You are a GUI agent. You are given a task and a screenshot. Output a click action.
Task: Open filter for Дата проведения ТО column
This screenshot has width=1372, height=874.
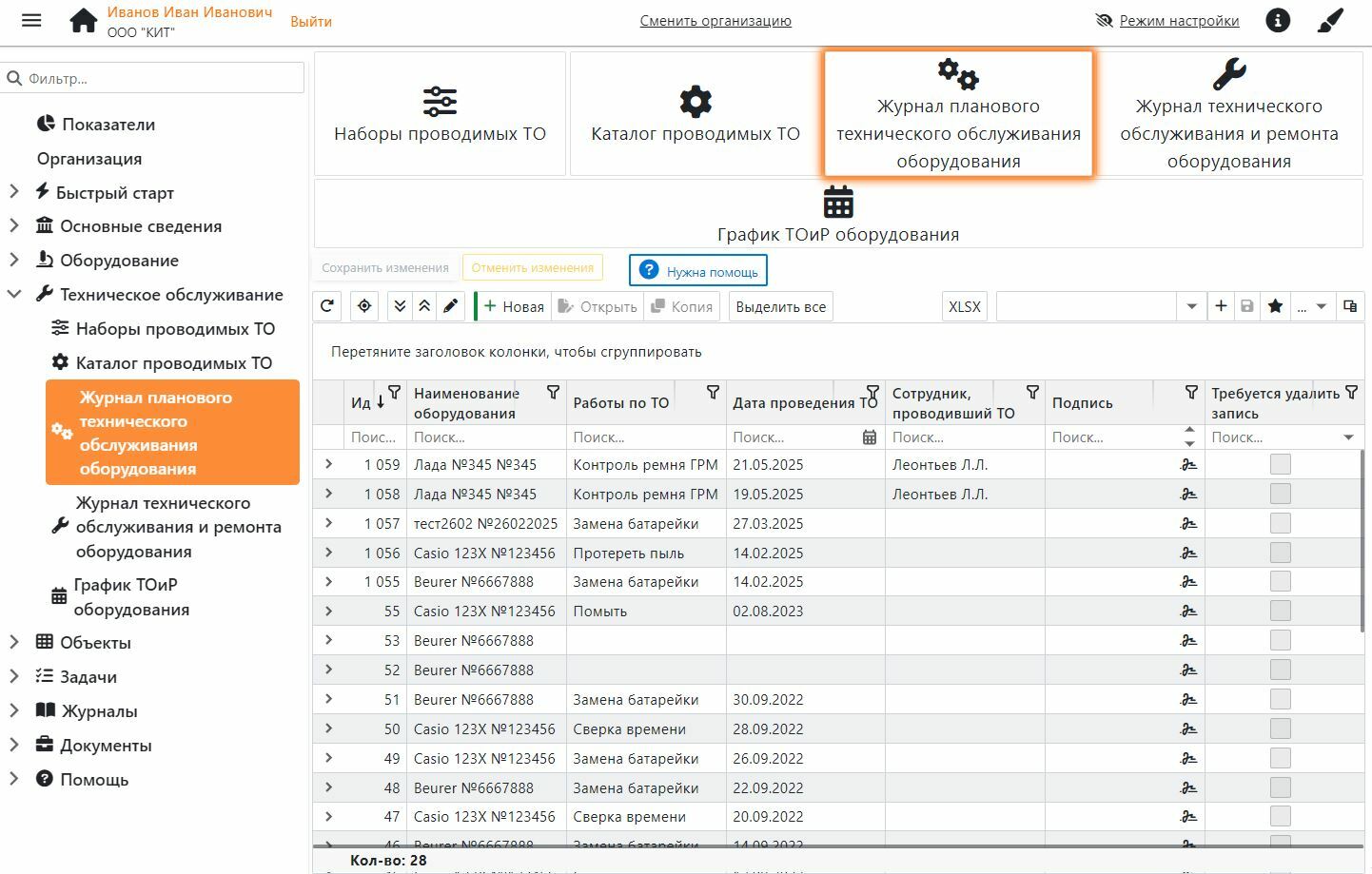click(872, 392)
